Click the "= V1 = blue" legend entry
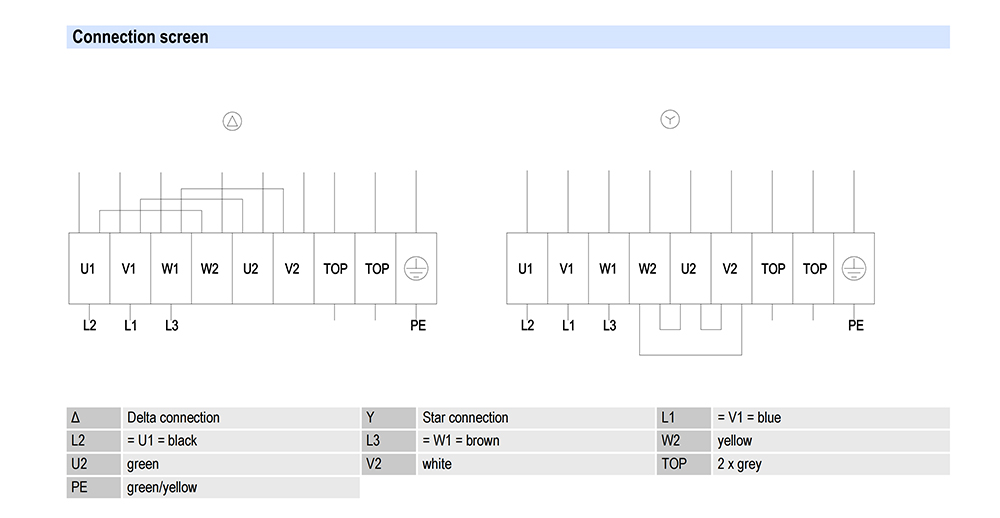 [x=749, y=418]
